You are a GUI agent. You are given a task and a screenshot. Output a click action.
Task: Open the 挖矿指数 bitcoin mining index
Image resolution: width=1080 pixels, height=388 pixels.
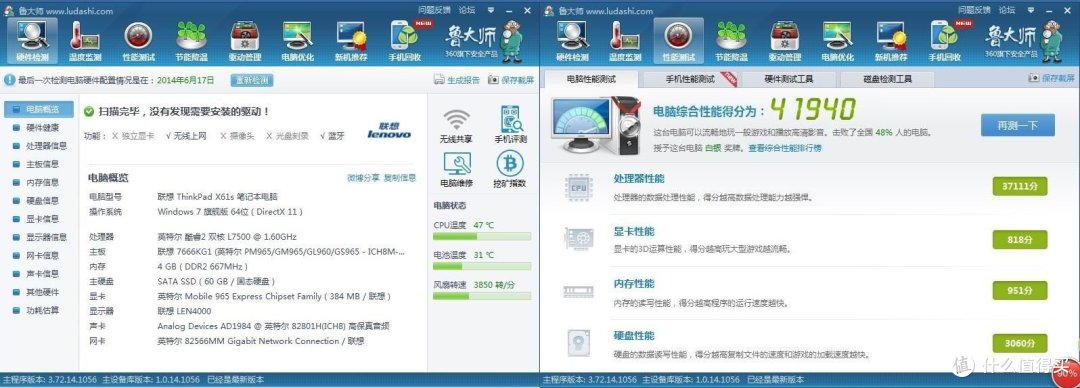click(510, 170)
